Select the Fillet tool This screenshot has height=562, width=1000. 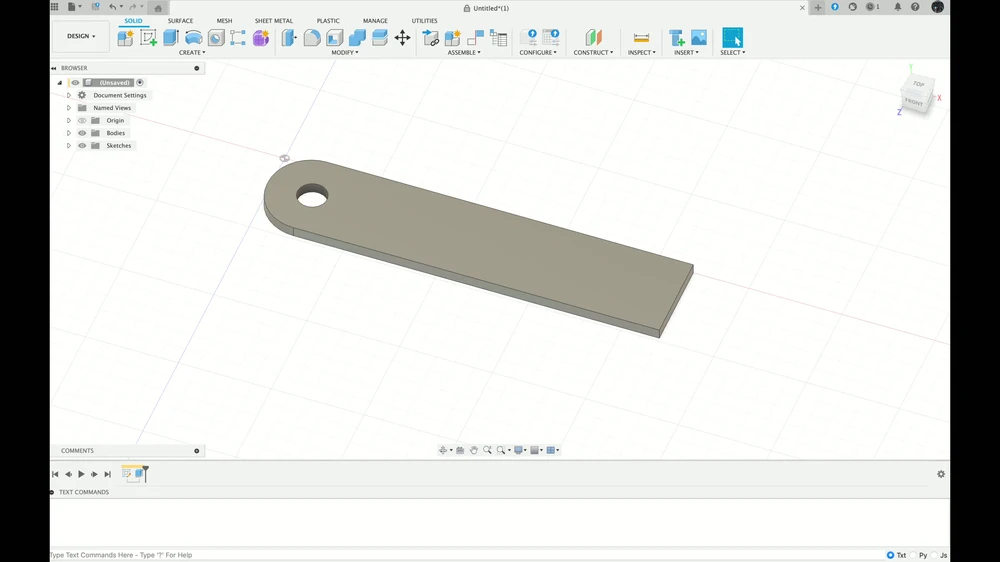312,38
